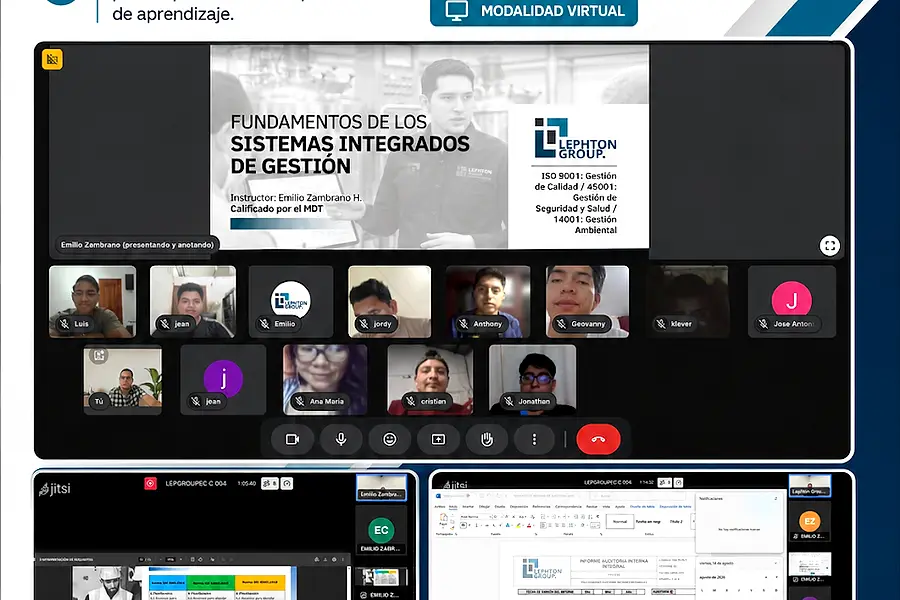Mute the microphone in the Meet toolbar

point(341,439)
